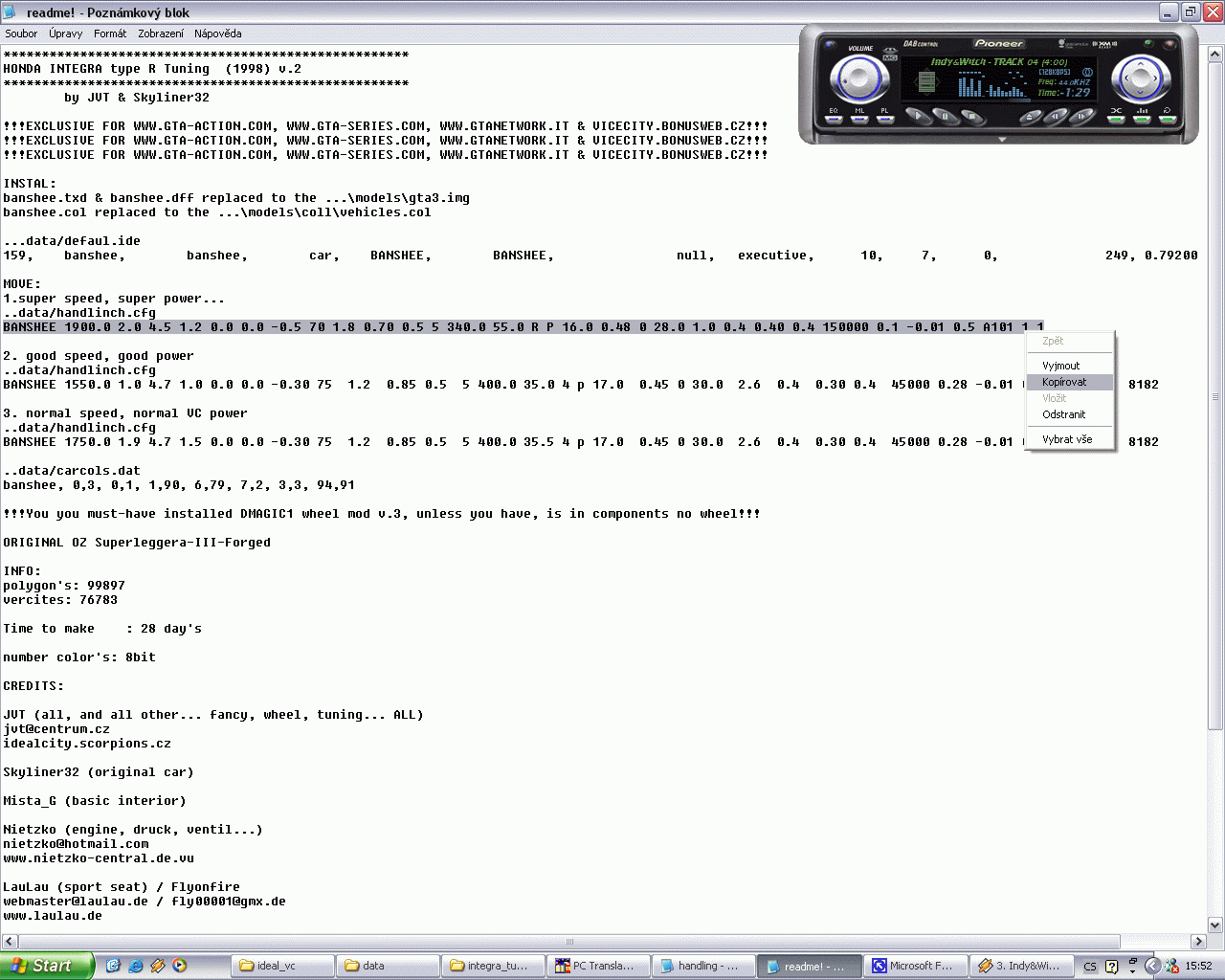The width and height of the screenshot is (1225, 980).
Task: Open the Formát menu
Action: (110, 33)
